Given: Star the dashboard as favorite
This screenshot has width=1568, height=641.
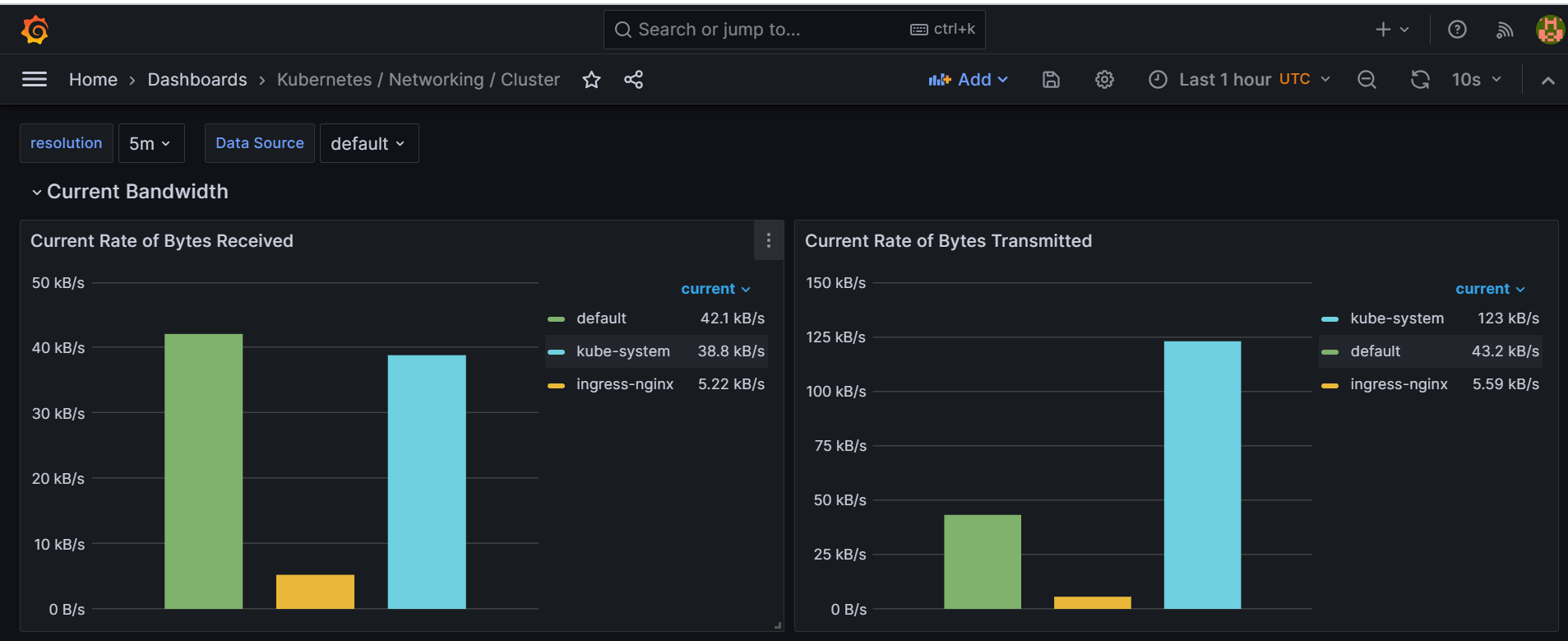Looking at the screenshot, I should 591,80.
